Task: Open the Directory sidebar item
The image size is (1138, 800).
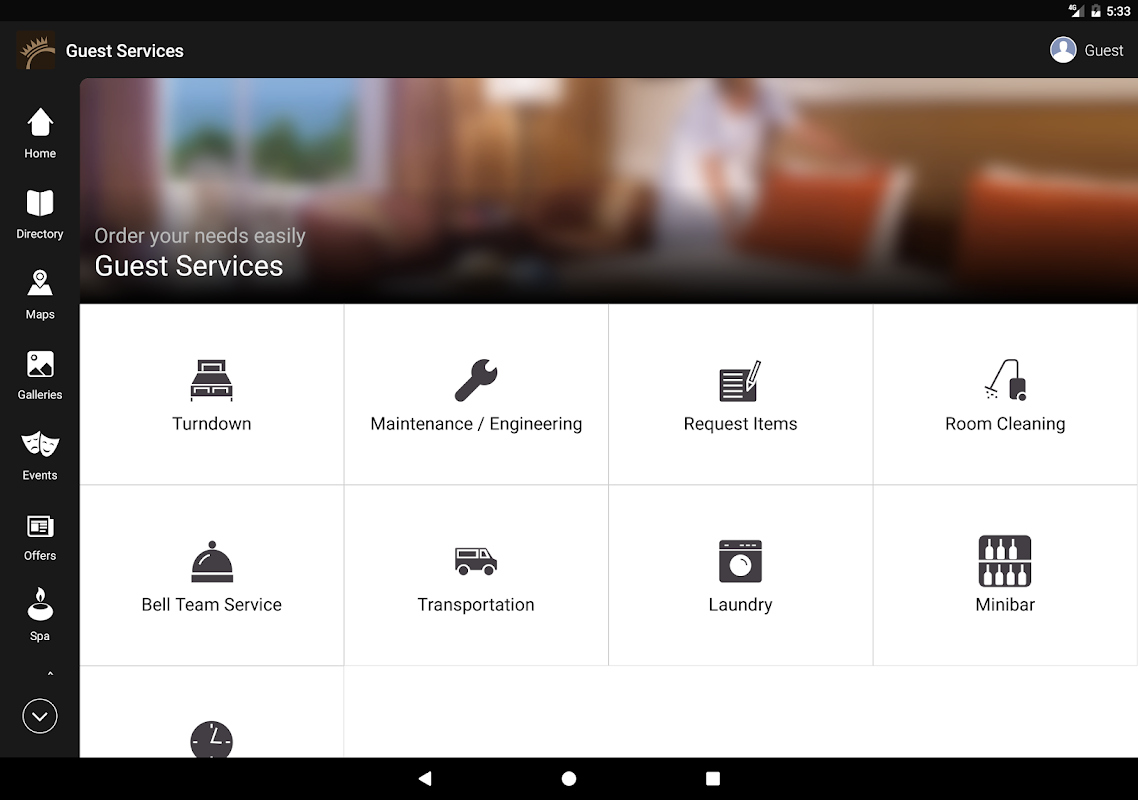Action: coord(40,214)
